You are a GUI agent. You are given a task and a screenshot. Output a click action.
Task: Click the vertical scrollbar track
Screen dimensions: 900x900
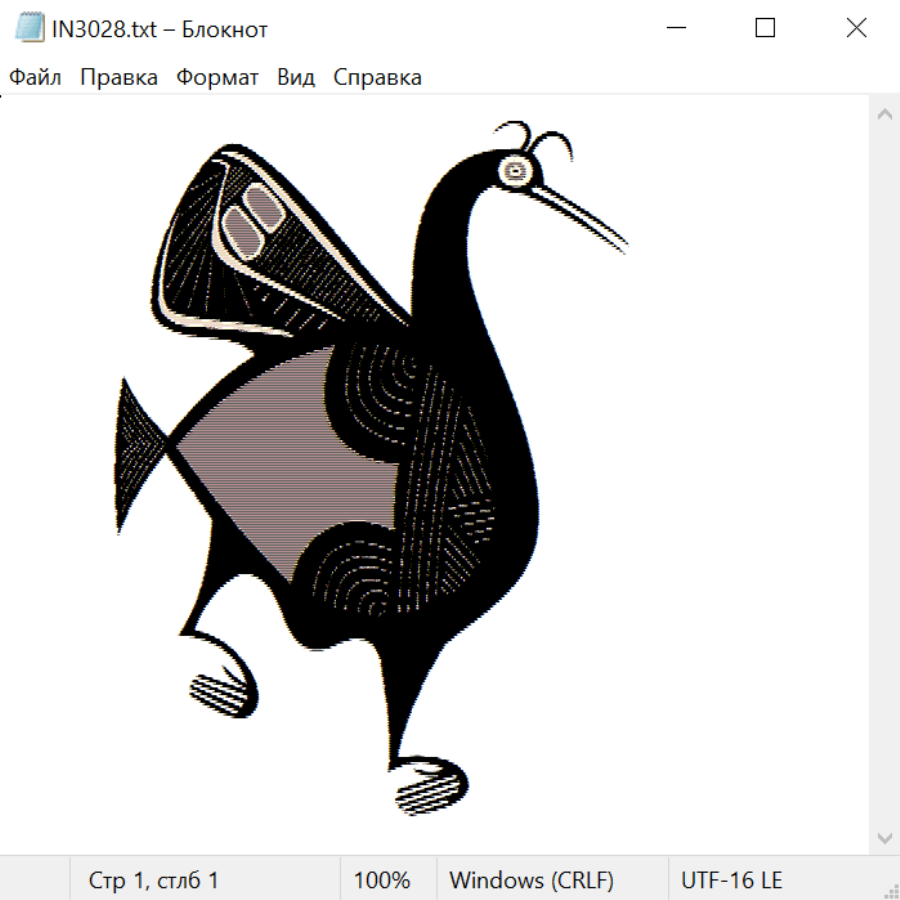(884, 475)
